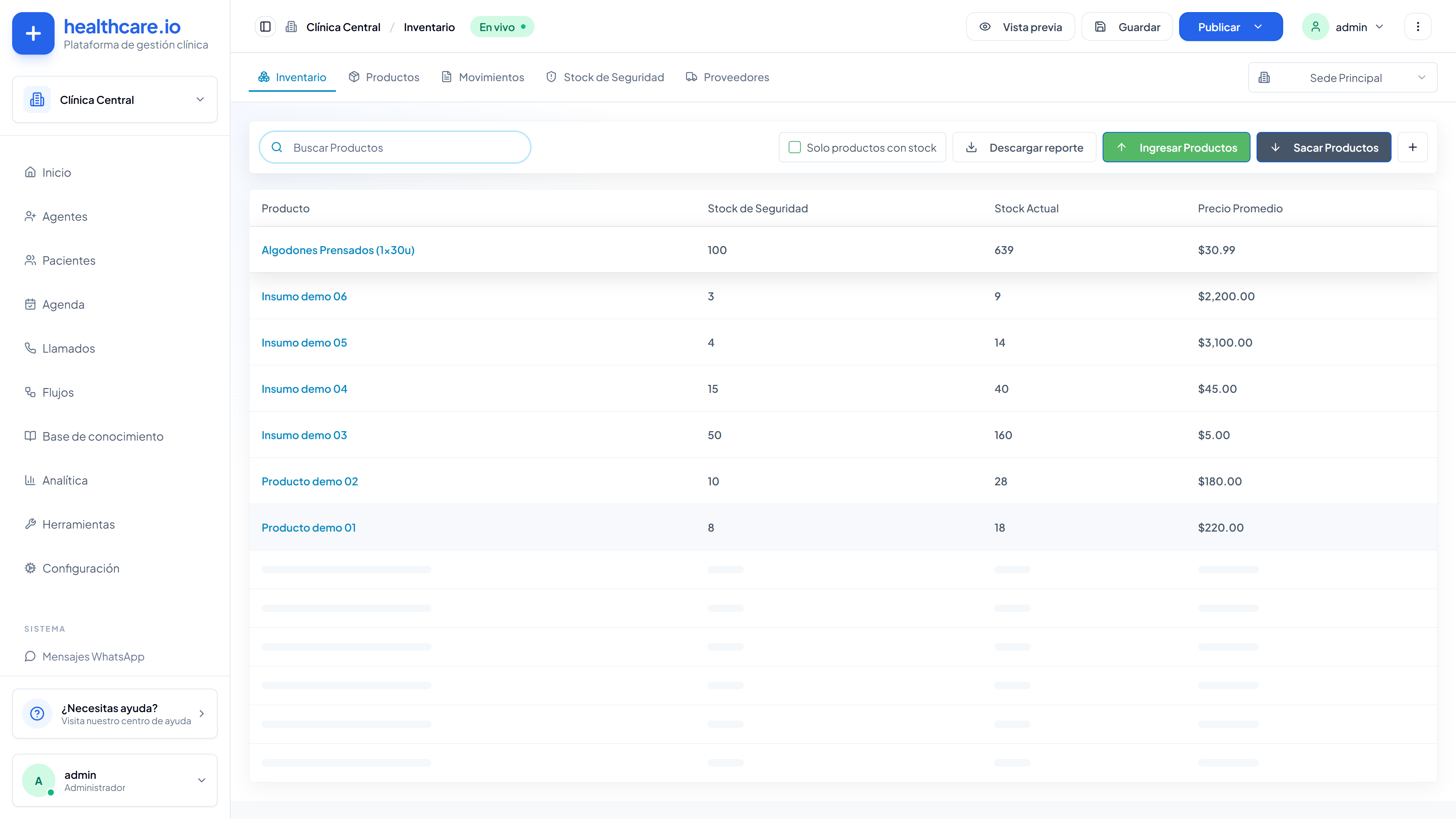Click the $2,200.00 price cell
This screenshot has width=1456, height=819.
tap(1226, 296)
